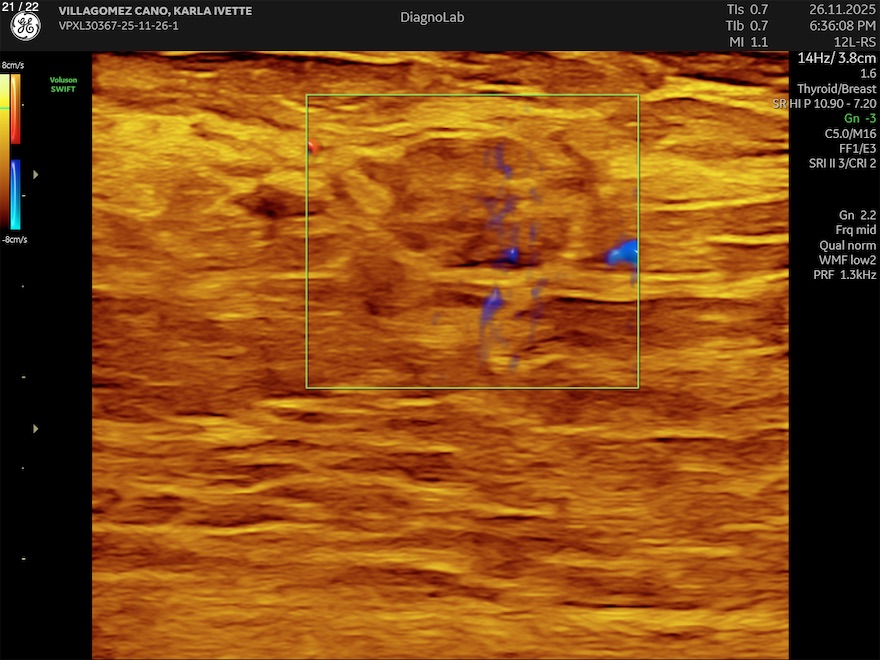The width and height of the screenshot is (880, 660).
Task: Click the Frq mid frequency setting
Action: coord(855,230)
